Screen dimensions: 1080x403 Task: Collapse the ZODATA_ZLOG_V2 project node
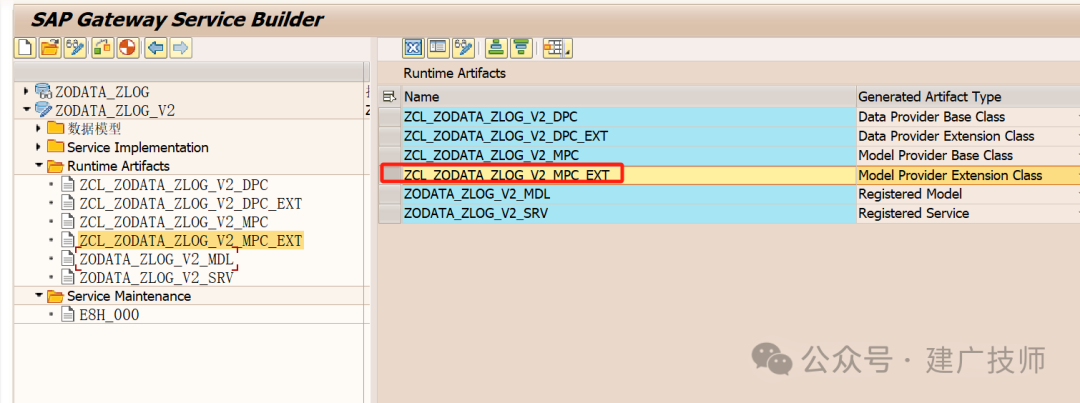click(27, 110)
